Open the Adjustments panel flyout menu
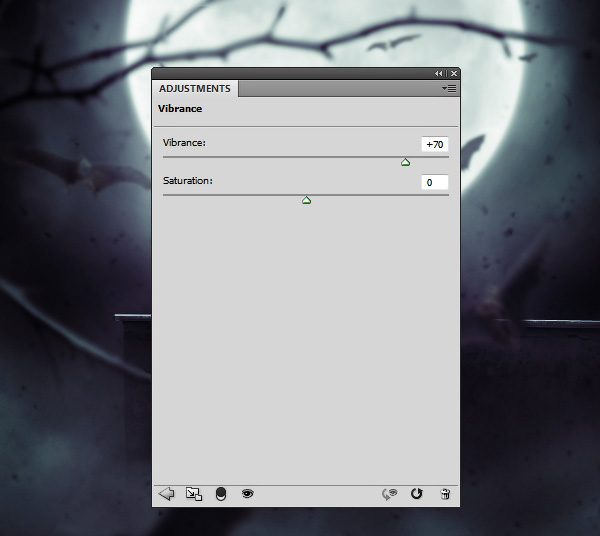The height and width of the screenshot is (536, 600). (449, 89)
